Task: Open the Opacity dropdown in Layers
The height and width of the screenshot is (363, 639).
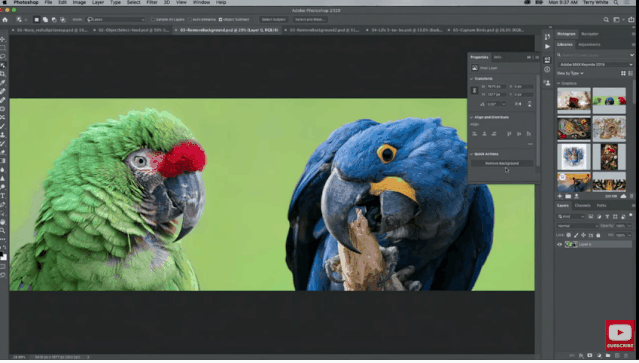Action: coord(629,226)
